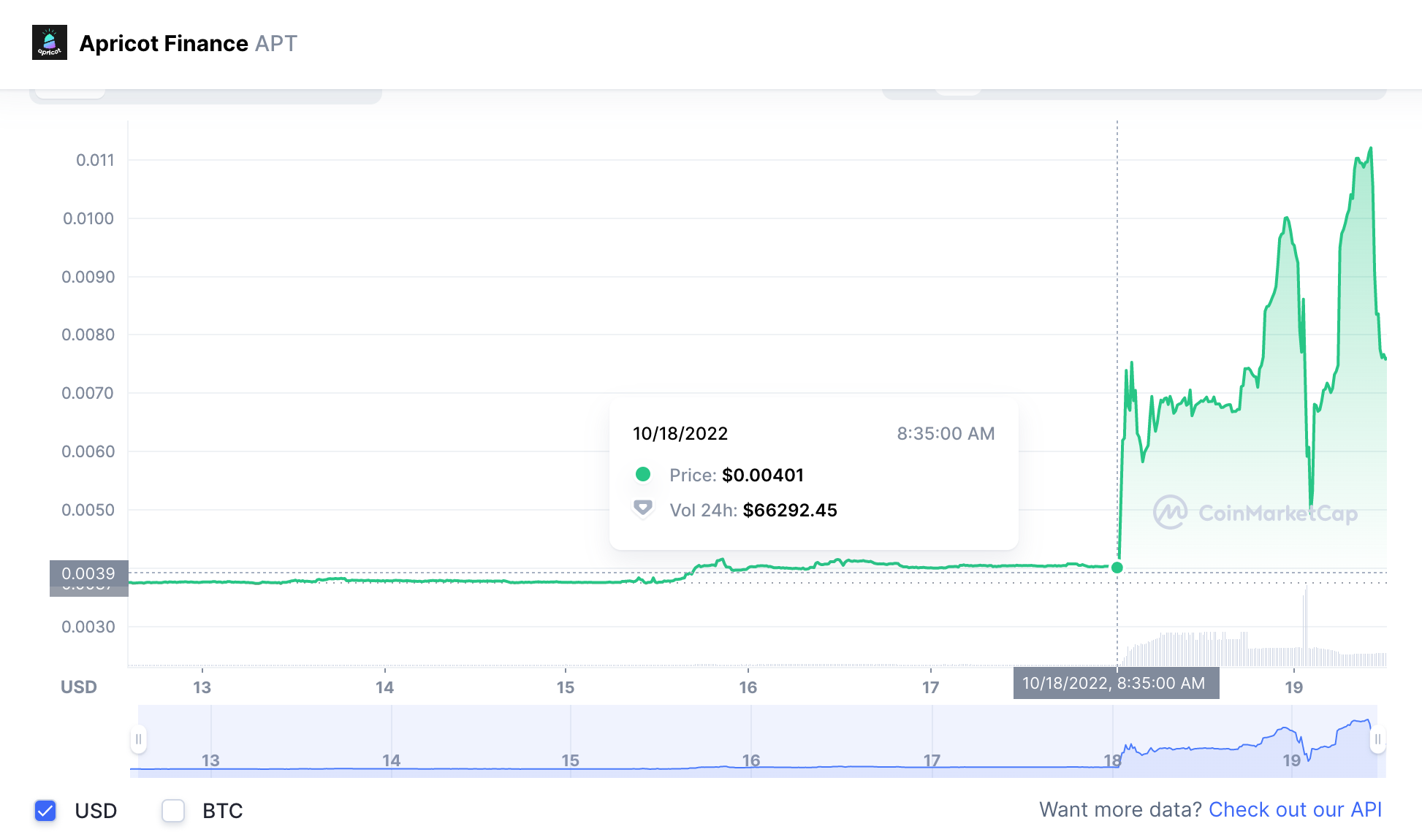Viewport: 1422px width, 840px height.
Task: Click the 0.0039 price tag on the y-axis
Action: [x=88, y=574]
